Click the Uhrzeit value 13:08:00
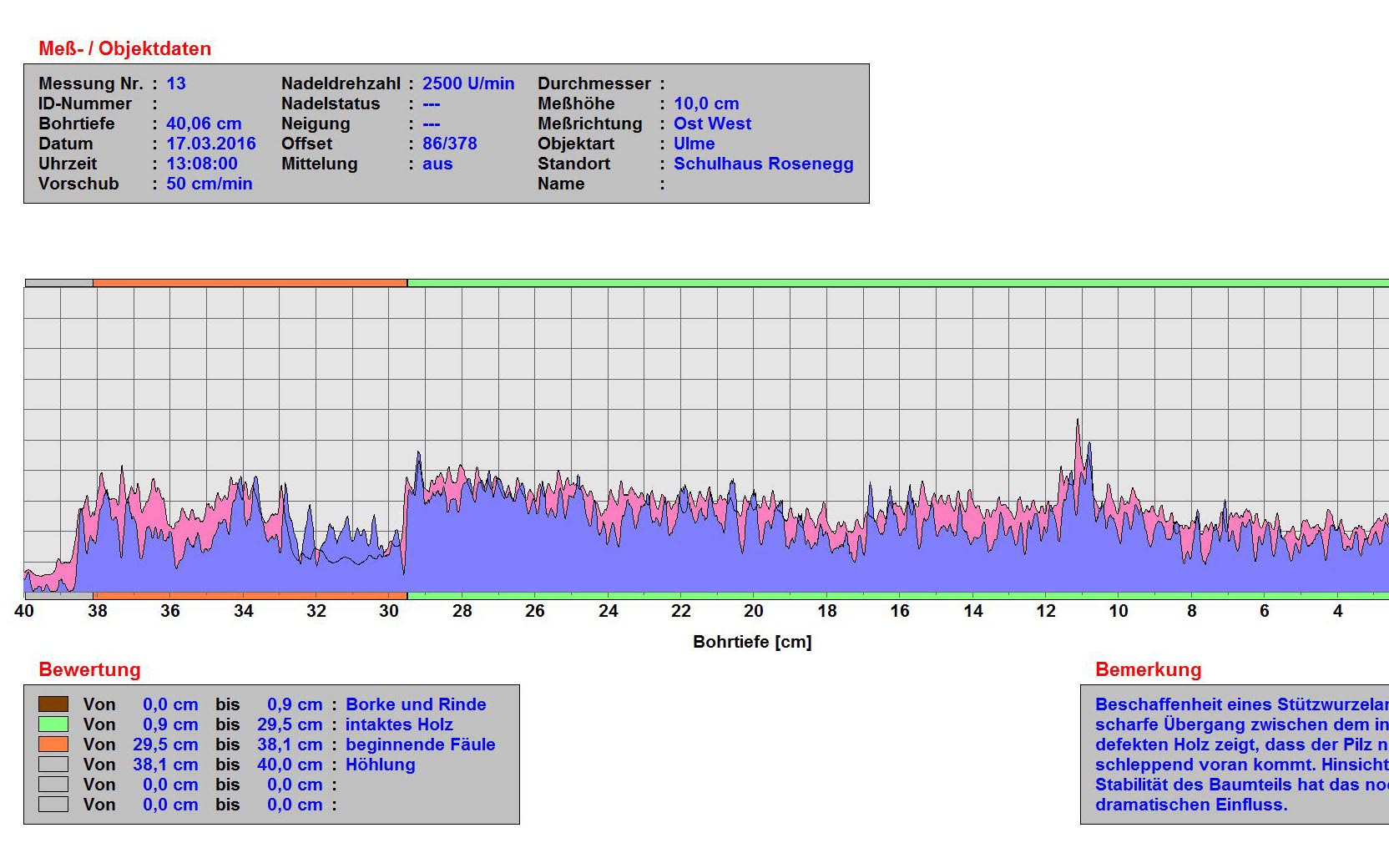The image size is (1389, 868). [201, 164]
